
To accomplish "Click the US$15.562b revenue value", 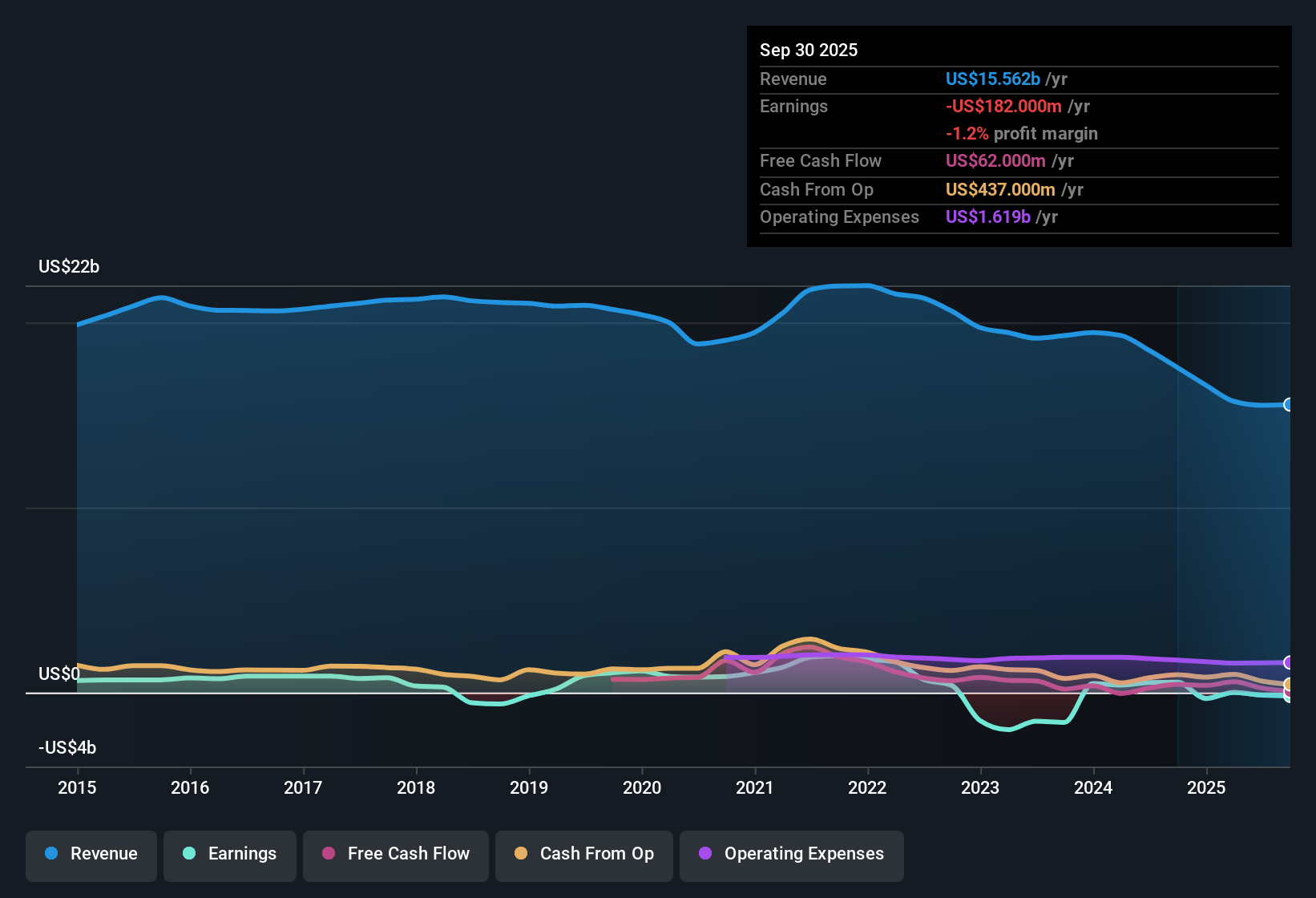I will coord(993,79).
